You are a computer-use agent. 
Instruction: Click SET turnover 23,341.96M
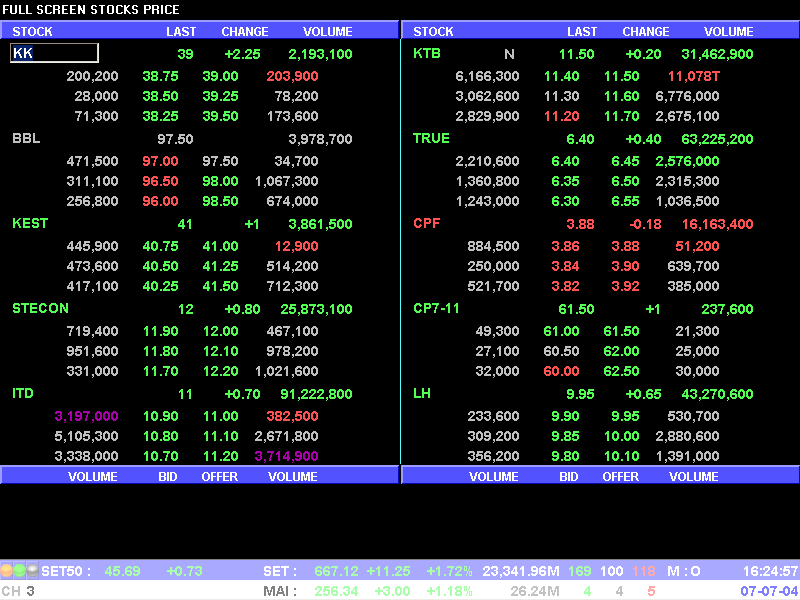click(x=521, y=571)
